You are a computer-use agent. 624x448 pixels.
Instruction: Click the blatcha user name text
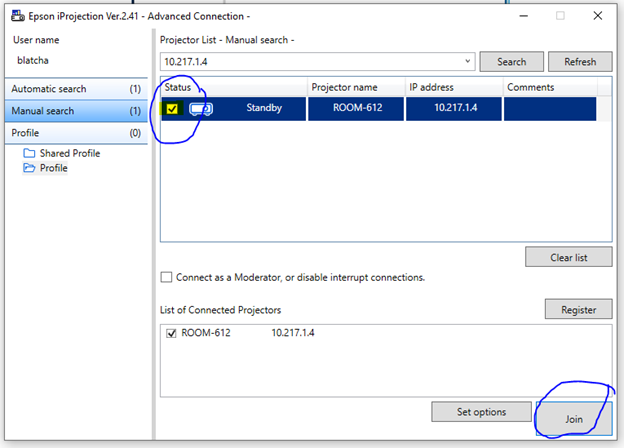(33, 60)
